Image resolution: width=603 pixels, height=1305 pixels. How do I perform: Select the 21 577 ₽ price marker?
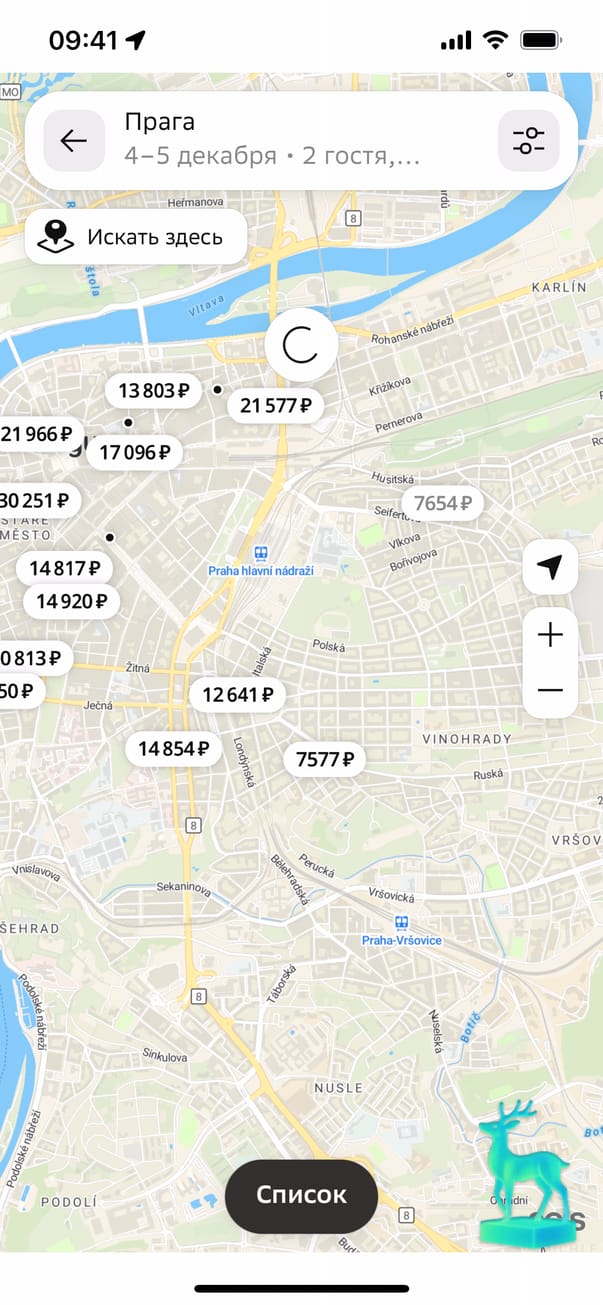point(276,406)
